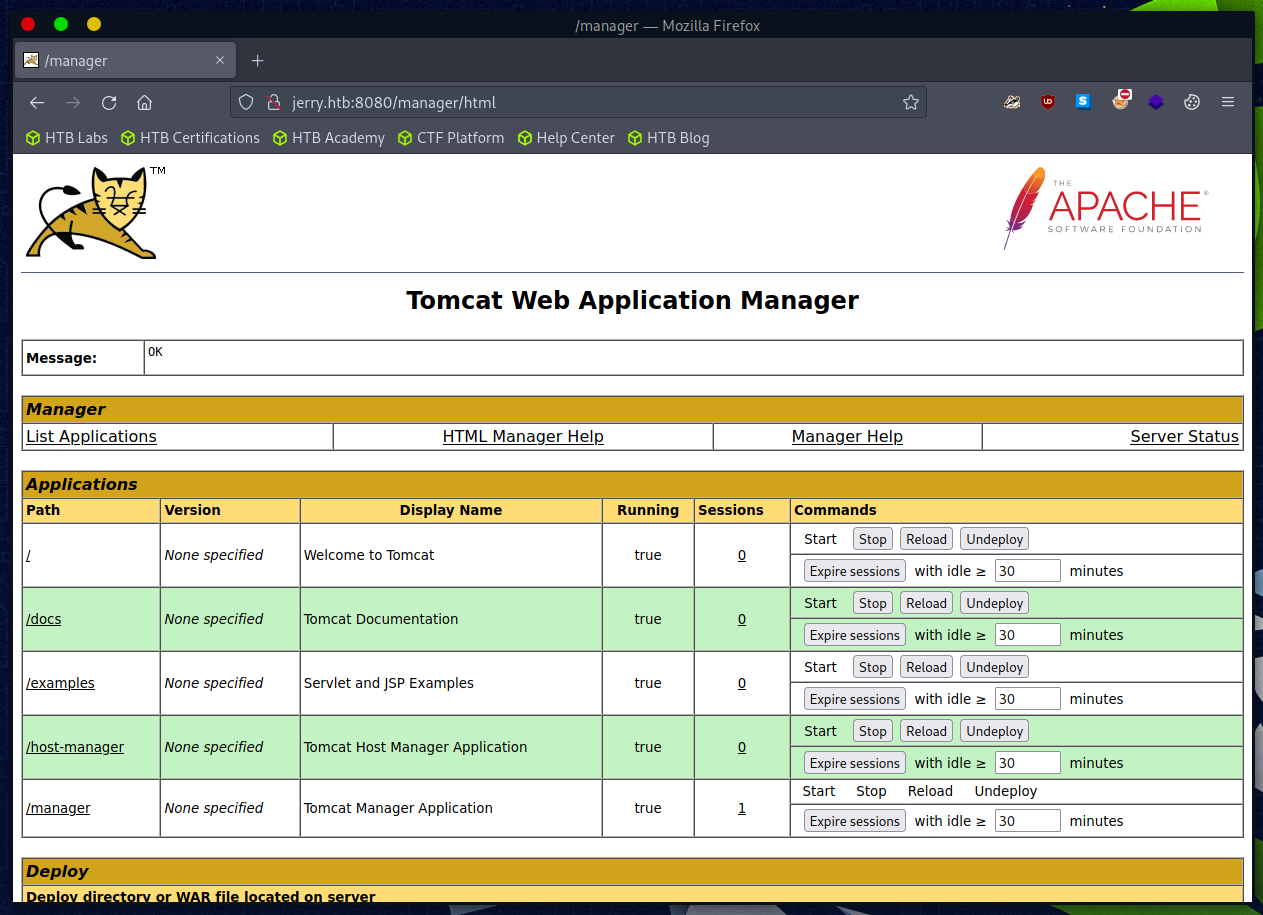Image resolution: width=1263 pixels, height=915 pixels.
Task: Open the /manager application path link
Action: [x=58, y=808]
